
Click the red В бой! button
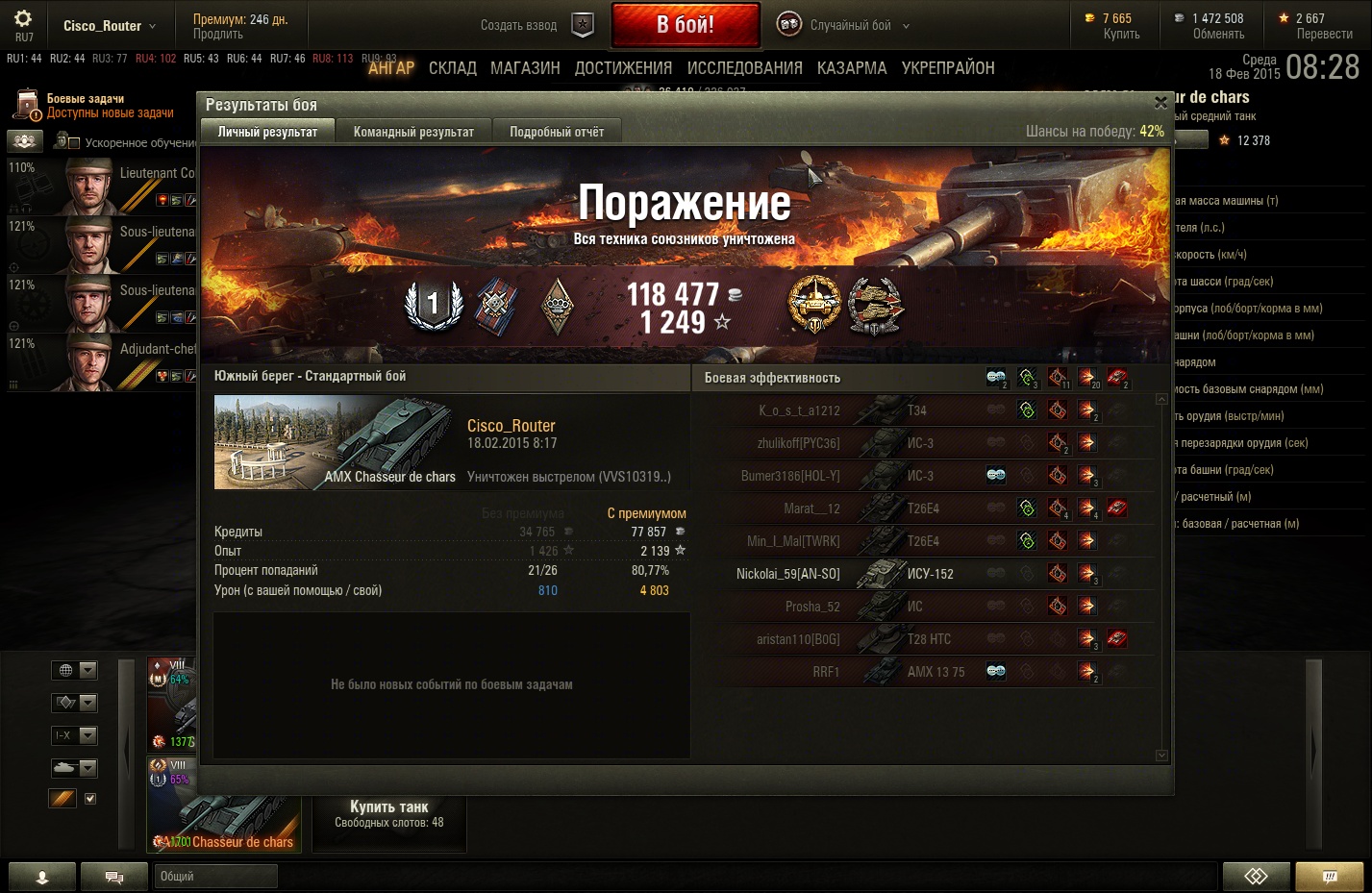pyautogui.click(x=686, y=25)
